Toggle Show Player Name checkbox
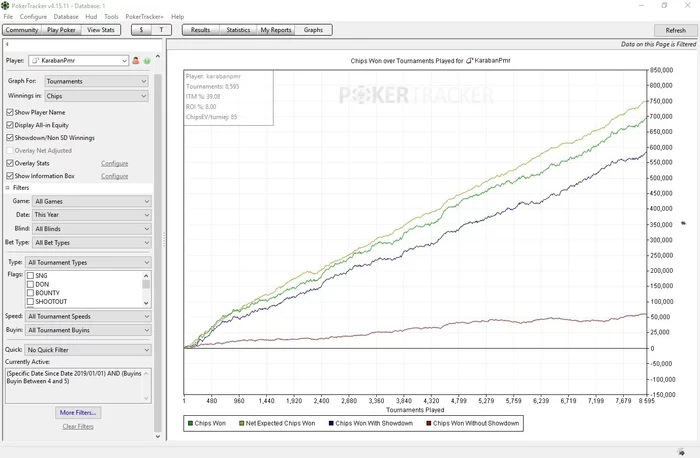Screen dimensions: 700x458 [x=10, y=112]
